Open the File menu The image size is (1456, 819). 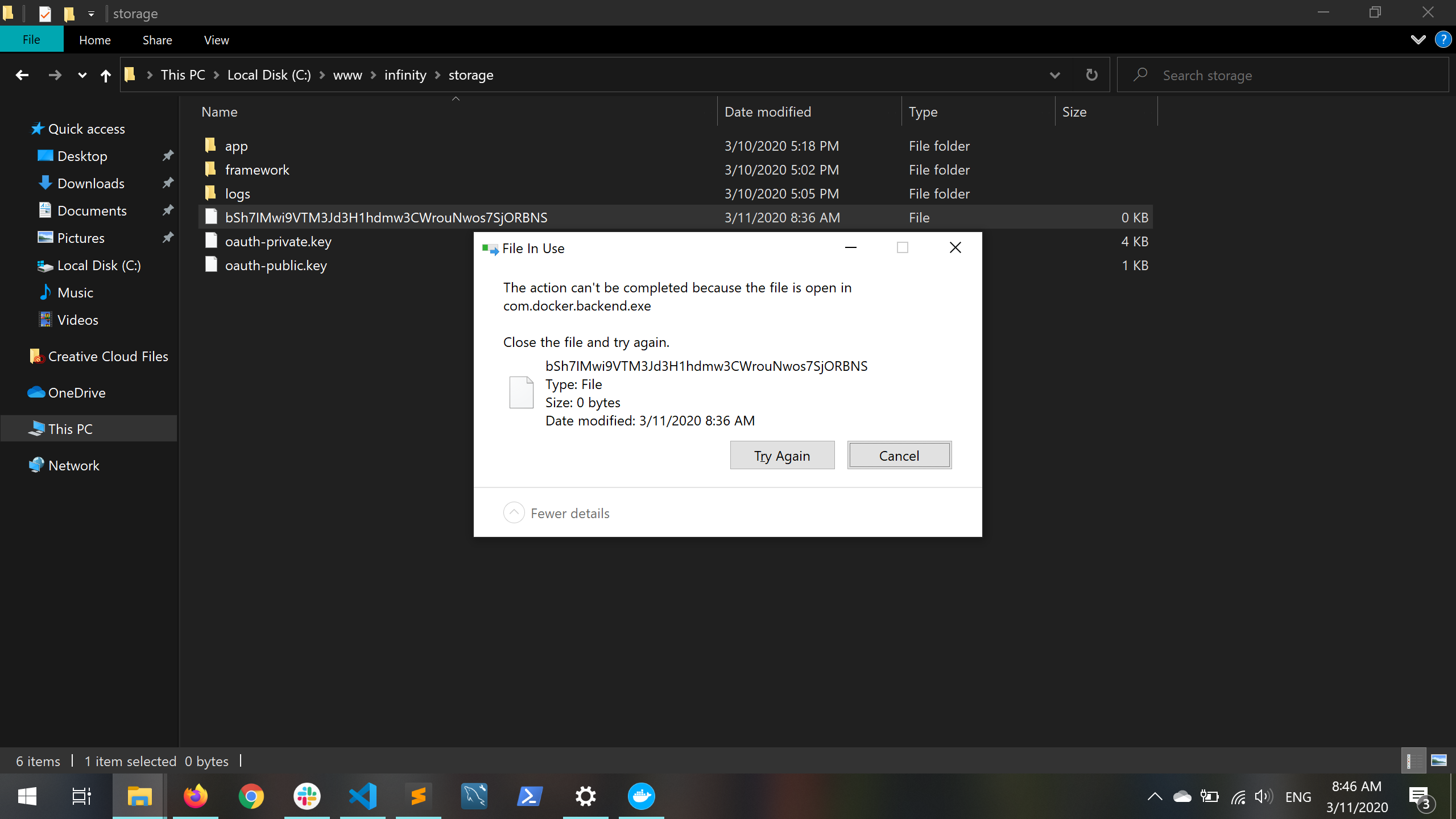tap(31, 40)
